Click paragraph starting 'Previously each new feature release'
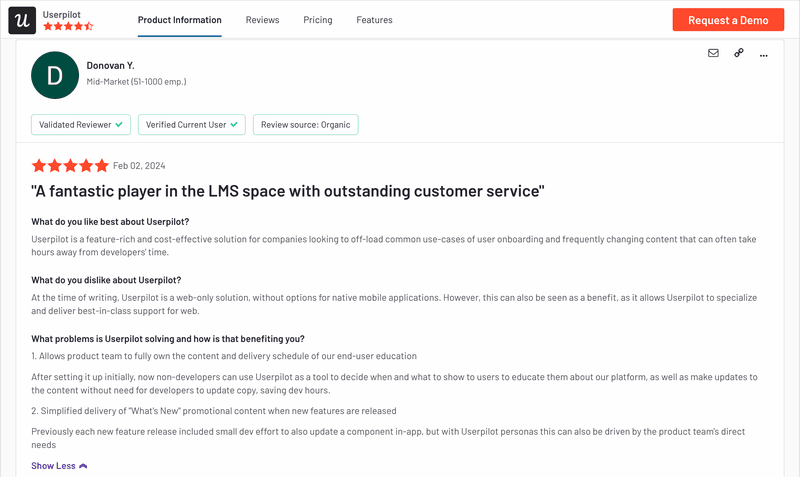This screenshot has width=800, height=477. pyautogui.click(x=388, y=438)
